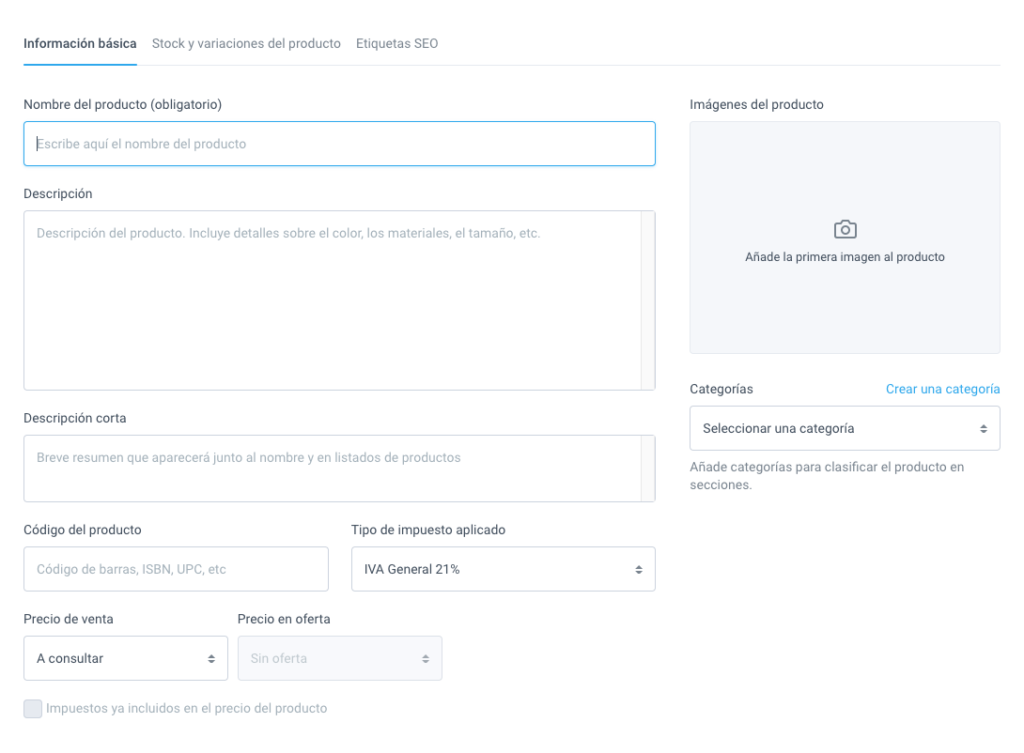Click the 'Imágenes del producto' heading
1024x753 pixels.
[x=756, y=104]
